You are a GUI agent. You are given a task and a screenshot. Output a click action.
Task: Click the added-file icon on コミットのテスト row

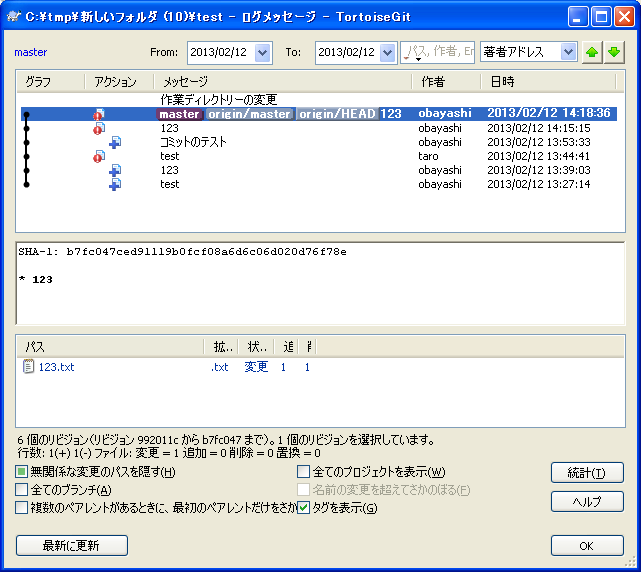115,143
